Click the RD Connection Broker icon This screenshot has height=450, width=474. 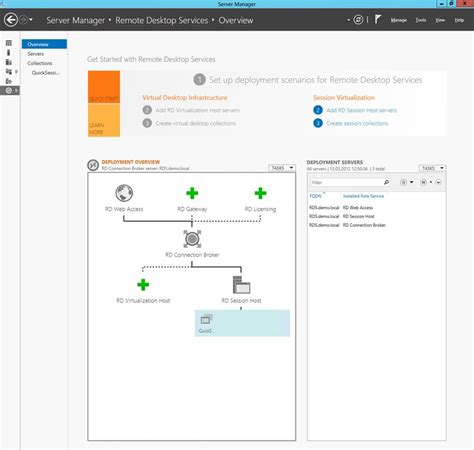(x=192, y=239)
